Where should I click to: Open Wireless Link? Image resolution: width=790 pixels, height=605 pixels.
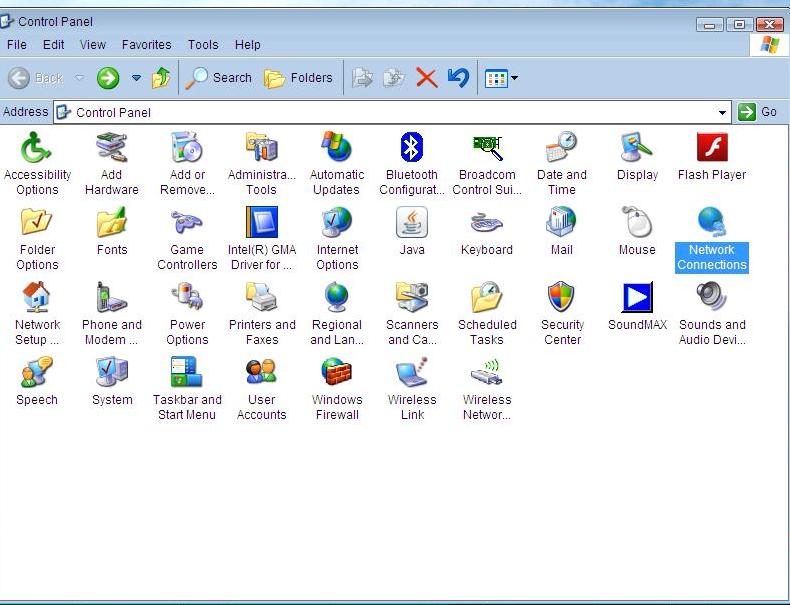[412, 388]
